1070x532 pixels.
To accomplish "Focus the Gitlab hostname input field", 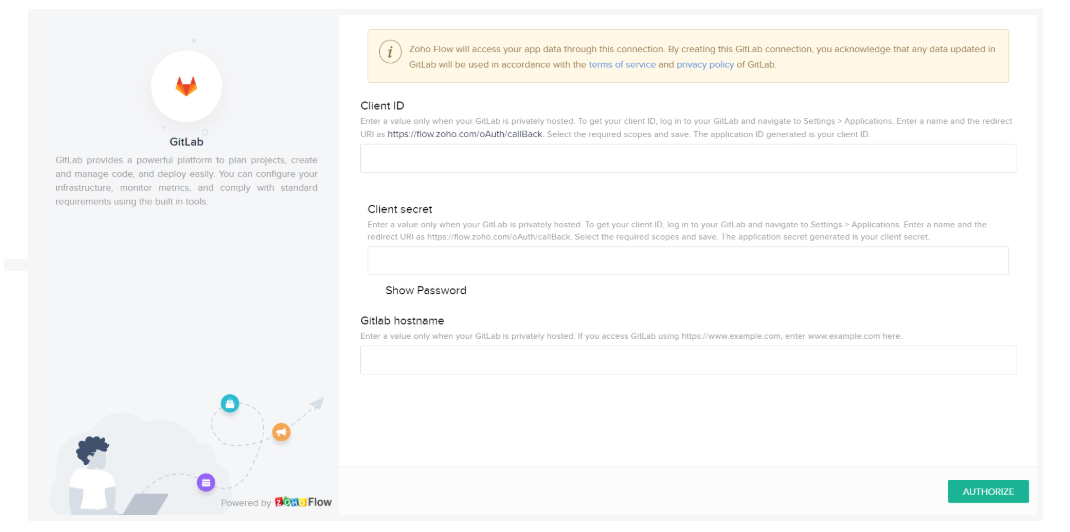I will [688, 360].
